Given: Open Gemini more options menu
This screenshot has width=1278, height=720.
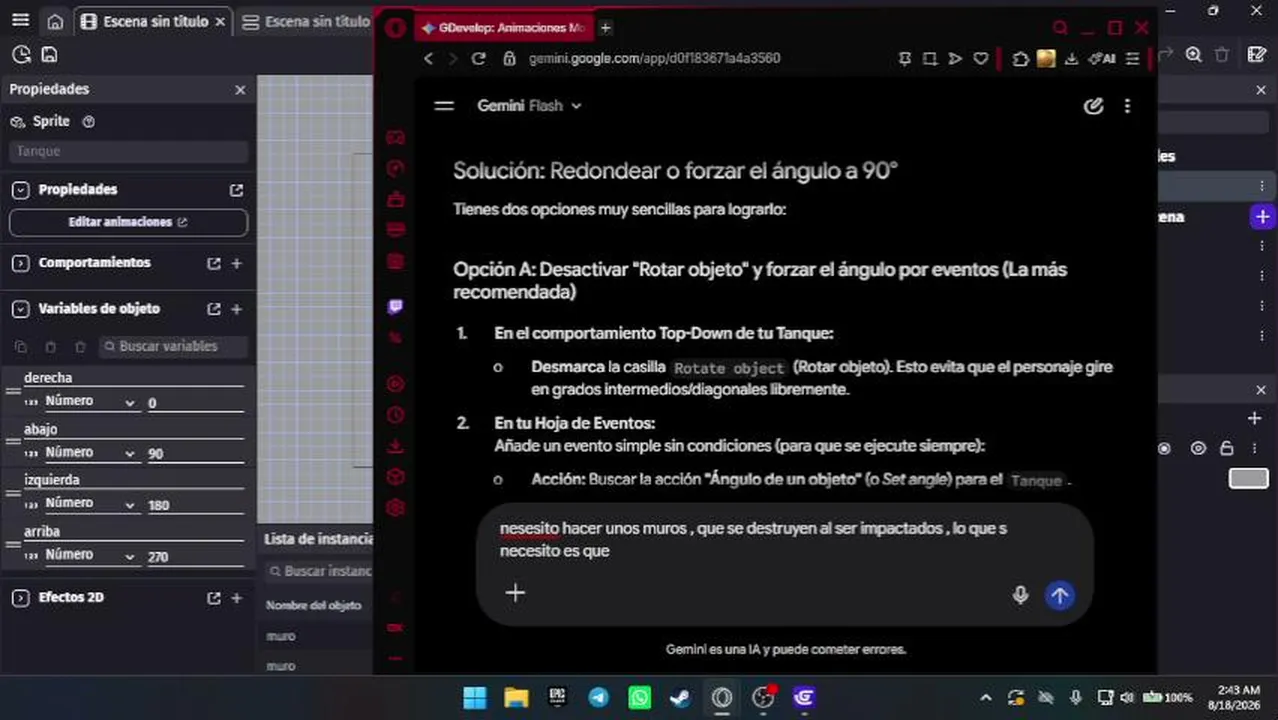Looking at the screenshot, I should (1127, 105).
